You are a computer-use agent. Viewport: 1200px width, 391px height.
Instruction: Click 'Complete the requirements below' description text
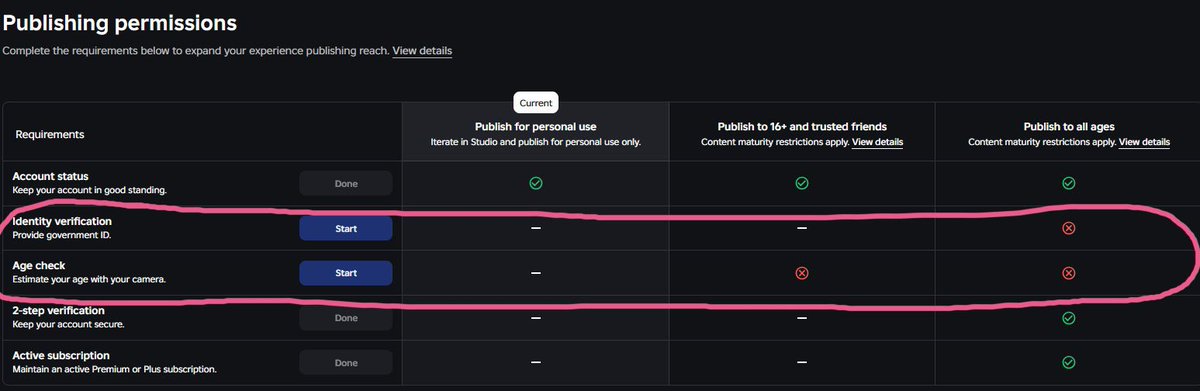pos(195,50)
